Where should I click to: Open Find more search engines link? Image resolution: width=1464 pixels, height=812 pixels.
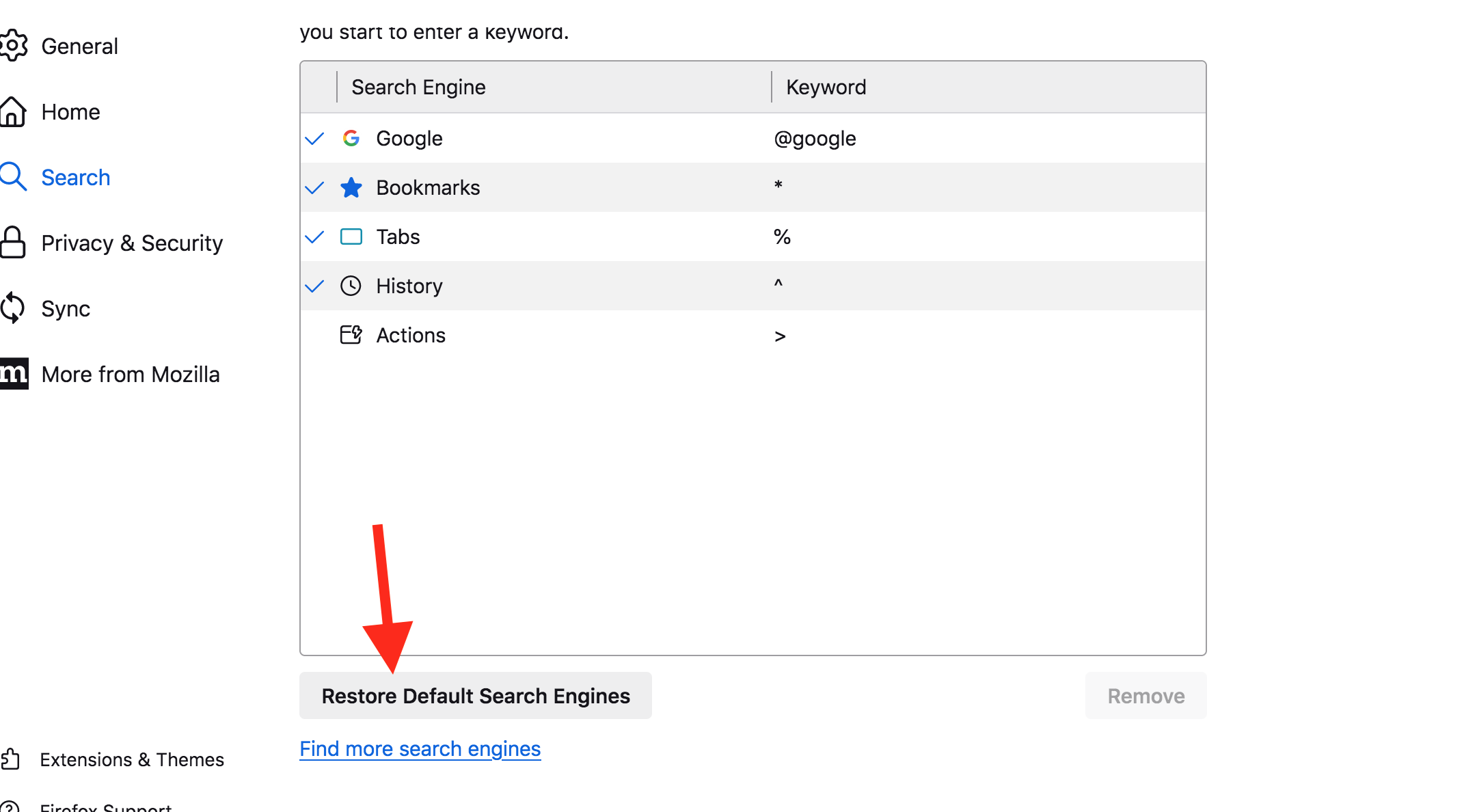click(x=420, y=749)
